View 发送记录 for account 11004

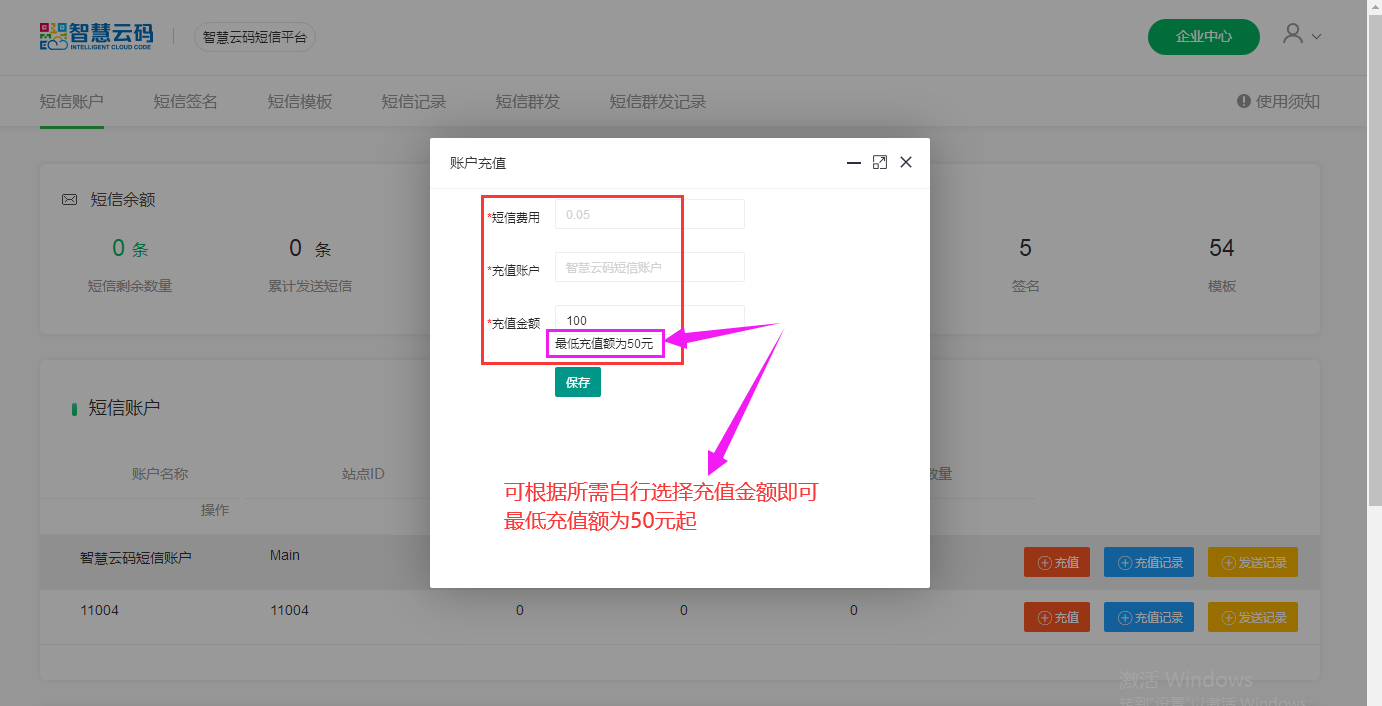tap(1252, 617)
